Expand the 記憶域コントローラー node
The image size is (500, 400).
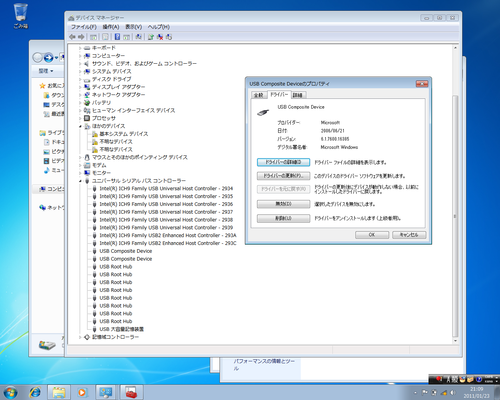[80, 337]
